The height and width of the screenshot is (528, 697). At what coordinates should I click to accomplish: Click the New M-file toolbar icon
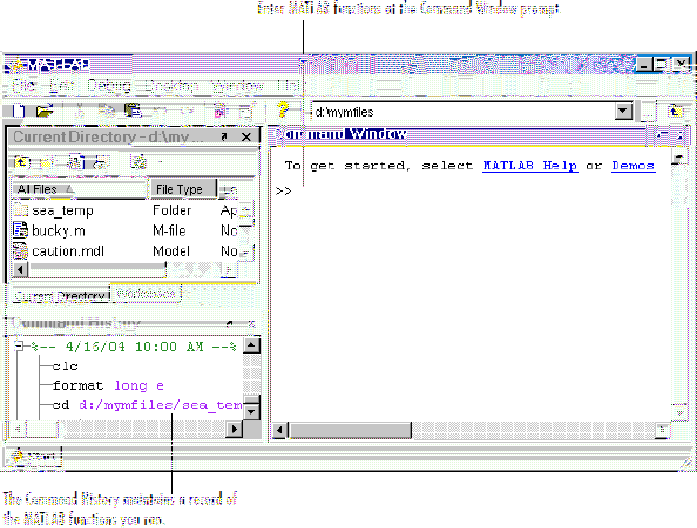[x=19, y=112]
